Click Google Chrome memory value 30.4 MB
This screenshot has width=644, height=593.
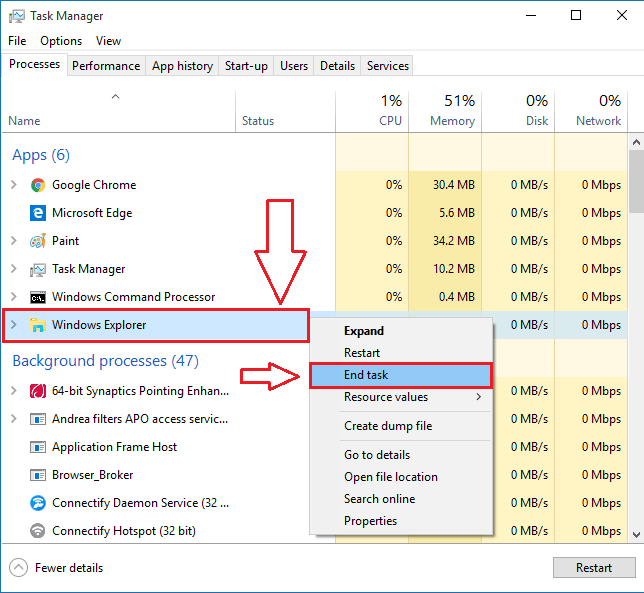453,185
